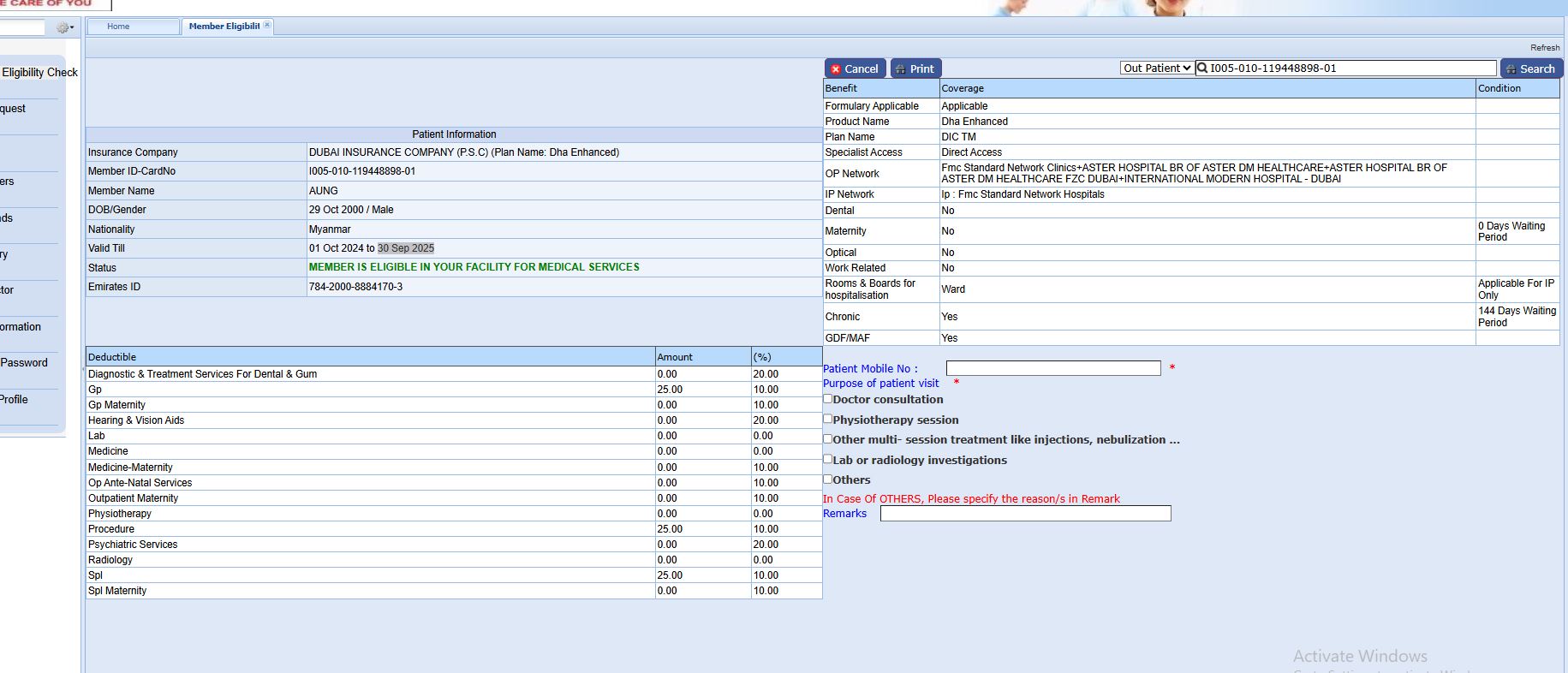The image size is (1568, 673).
Task: Click the icon on the Search button
Action: [x=1511, y=69]
